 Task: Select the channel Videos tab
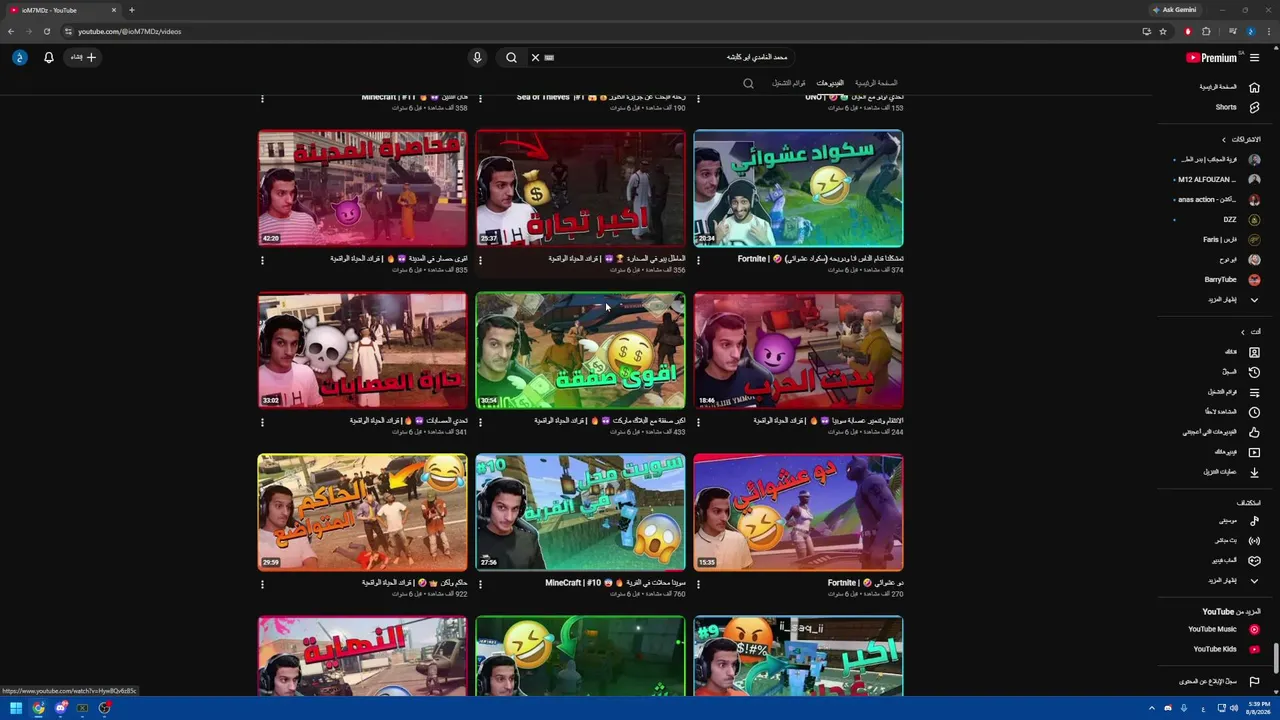tap(830, 83)
